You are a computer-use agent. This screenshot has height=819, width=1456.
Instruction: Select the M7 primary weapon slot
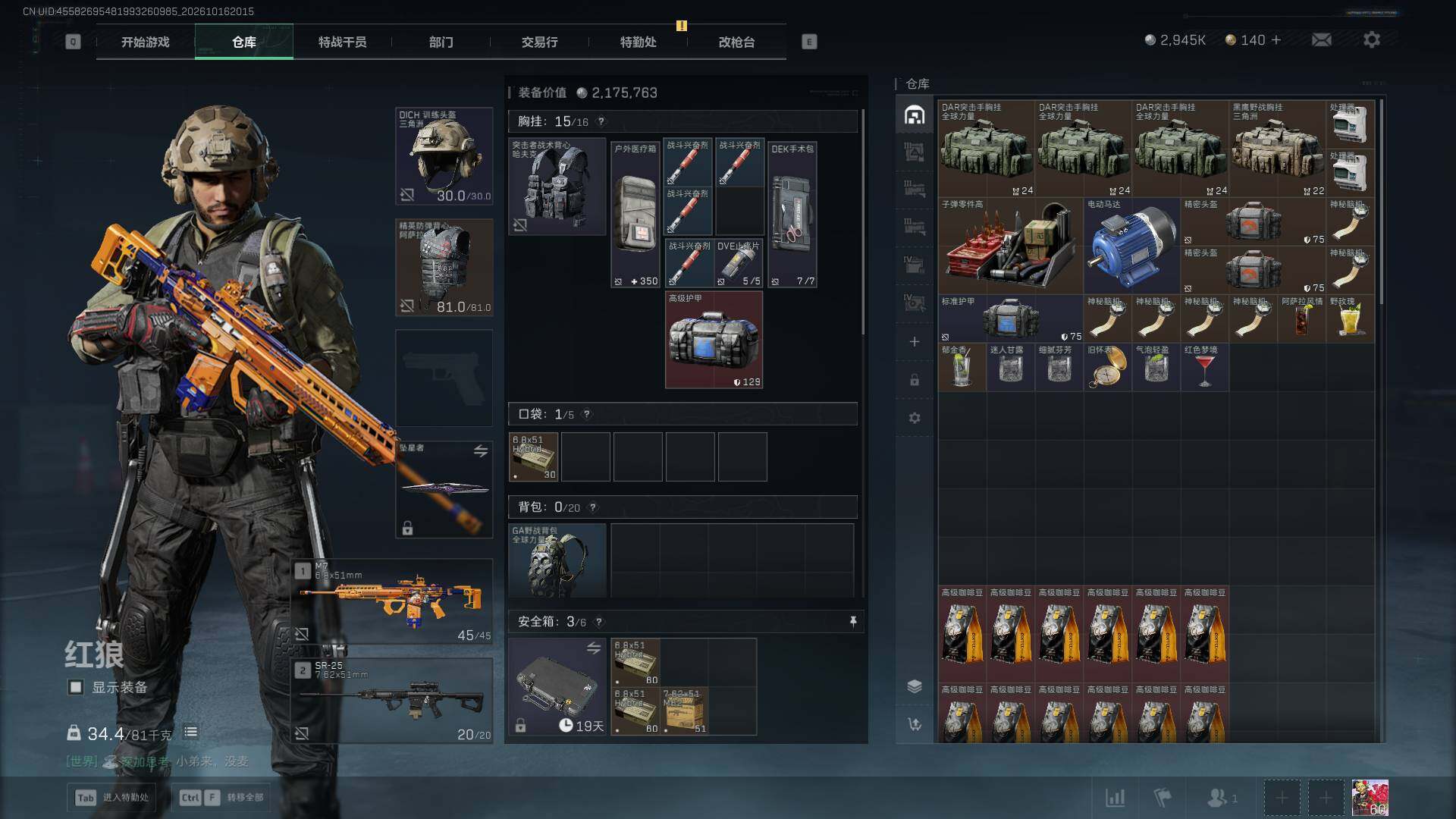(x=393, y=601)
